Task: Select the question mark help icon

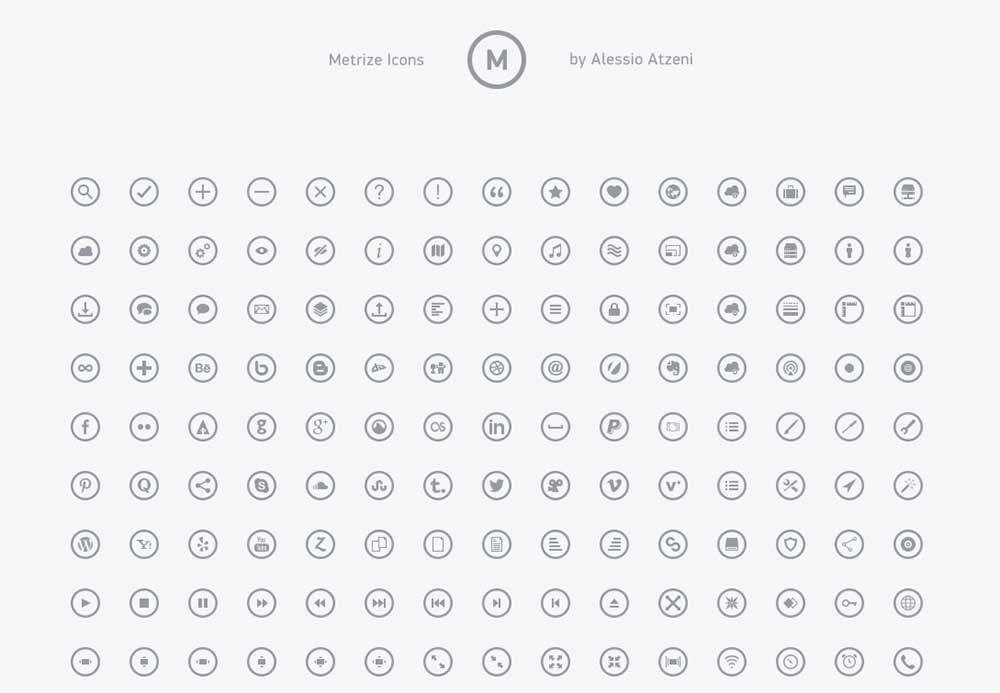Action: (379, 192)
